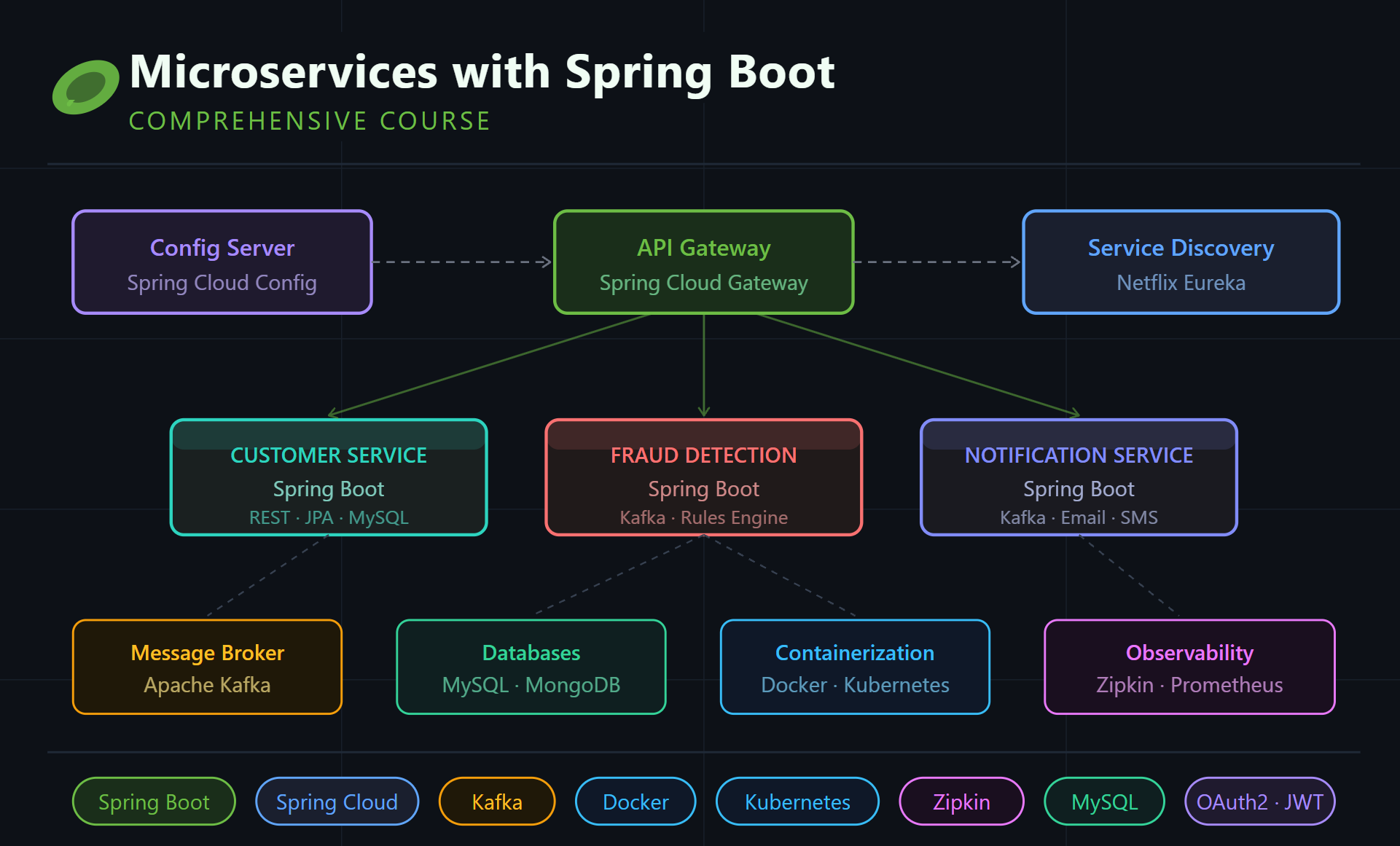This screenshot has width=1400, height=846.
Task: Click the Zipkin tag pill
Action: 962,802
